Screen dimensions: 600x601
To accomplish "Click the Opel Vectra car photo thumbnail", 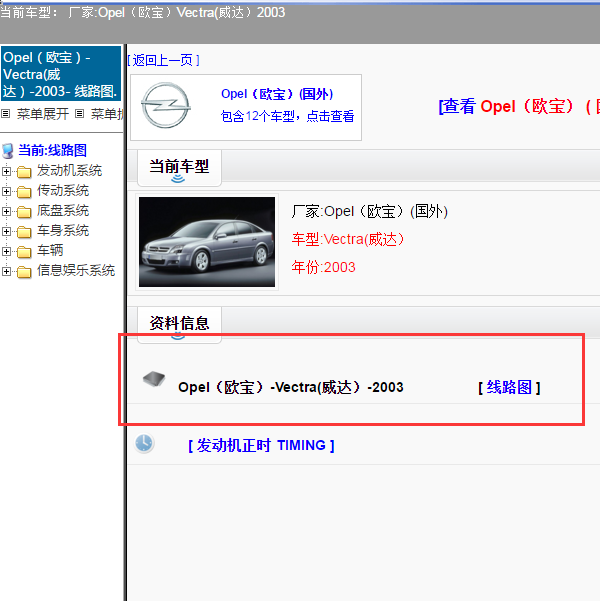I will [x=207, y=242].
